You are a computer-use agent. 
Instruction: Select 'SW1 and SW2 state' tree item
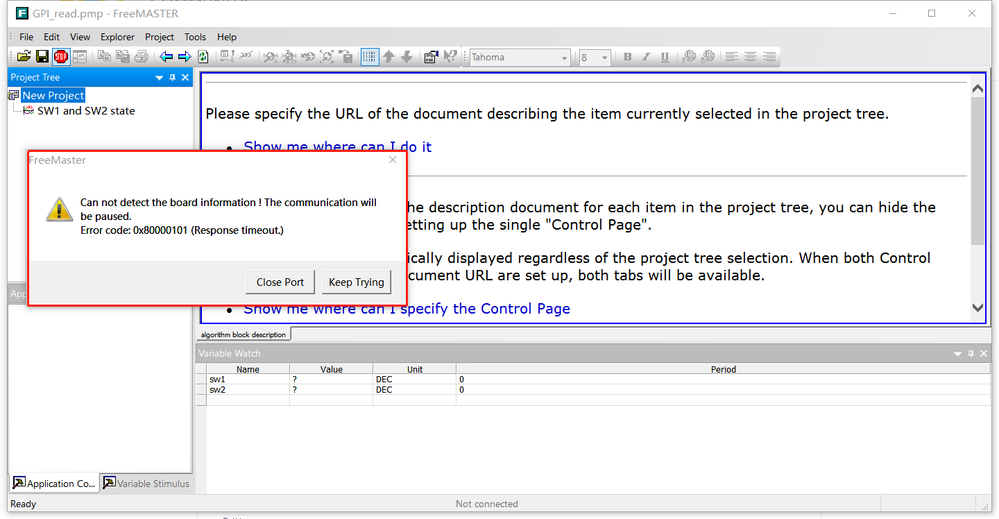86,111
